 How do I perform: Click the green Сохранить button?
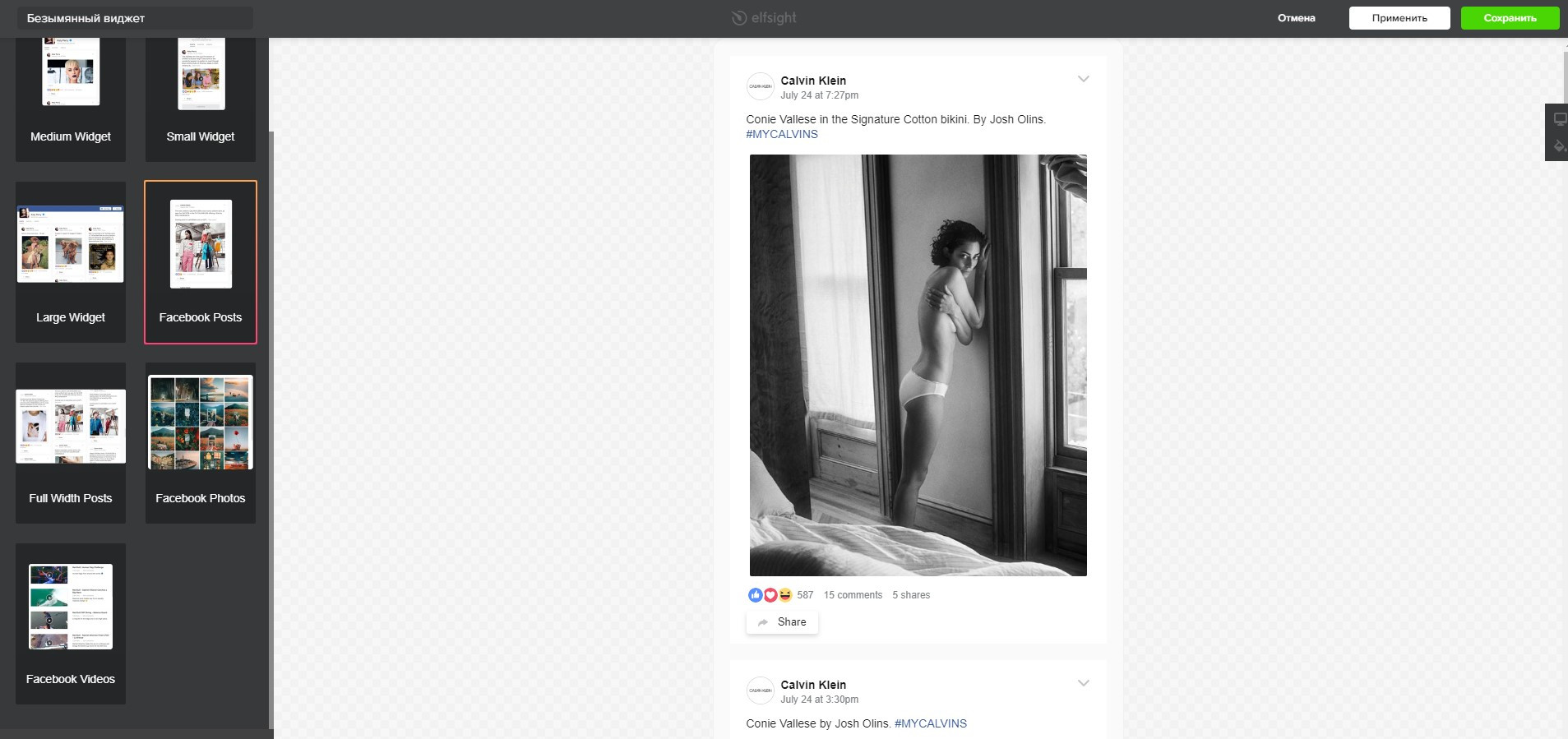(x=1510, y=18)
